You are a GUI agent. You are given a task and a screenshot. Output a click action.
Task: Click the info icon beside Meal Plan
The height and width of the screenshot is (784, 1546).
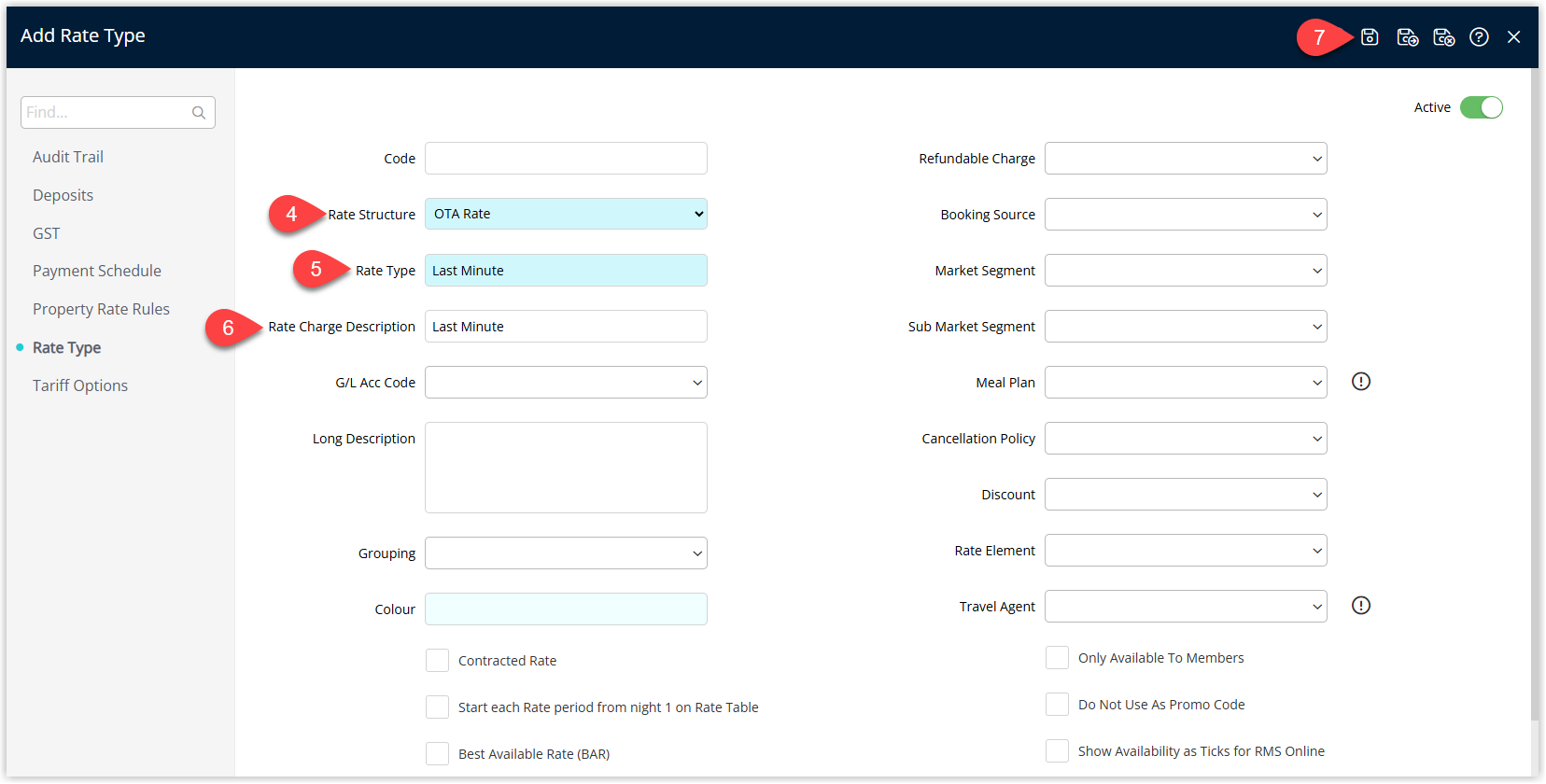(x=1361, y=381)
